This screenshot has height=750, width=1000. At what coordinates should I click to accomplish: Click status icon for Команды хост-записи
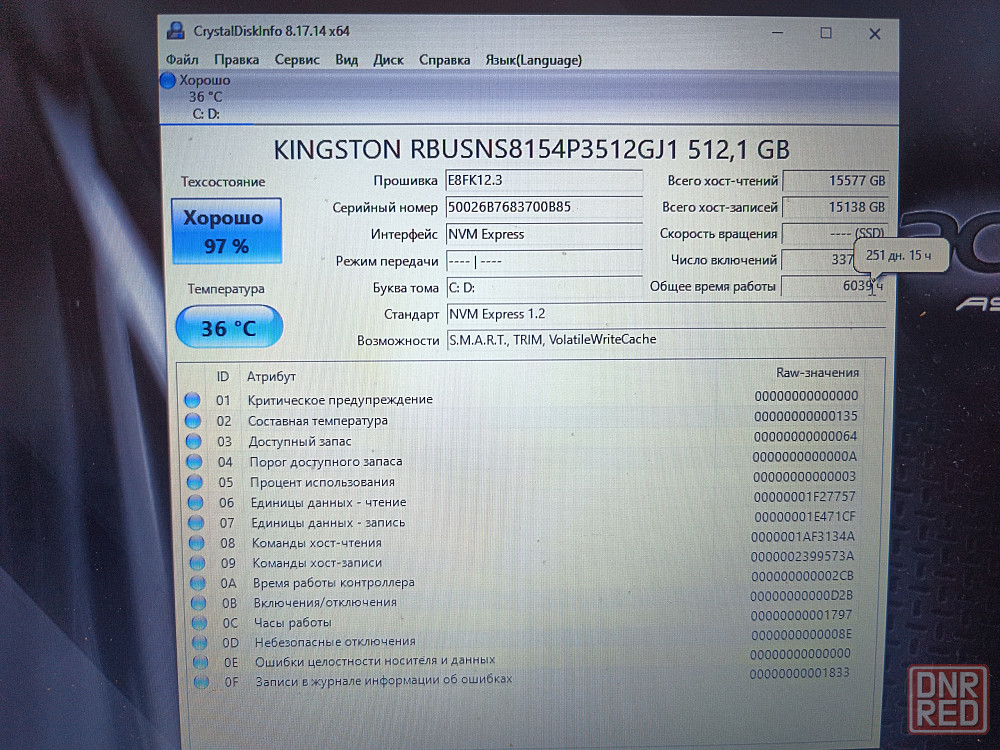point(197,563)
